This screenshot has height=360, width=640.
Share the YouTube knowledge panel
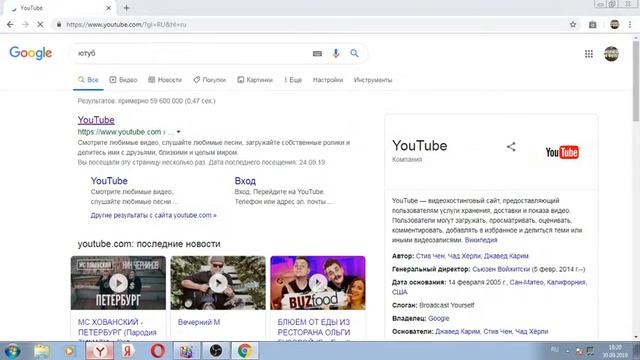coord(511,147)
